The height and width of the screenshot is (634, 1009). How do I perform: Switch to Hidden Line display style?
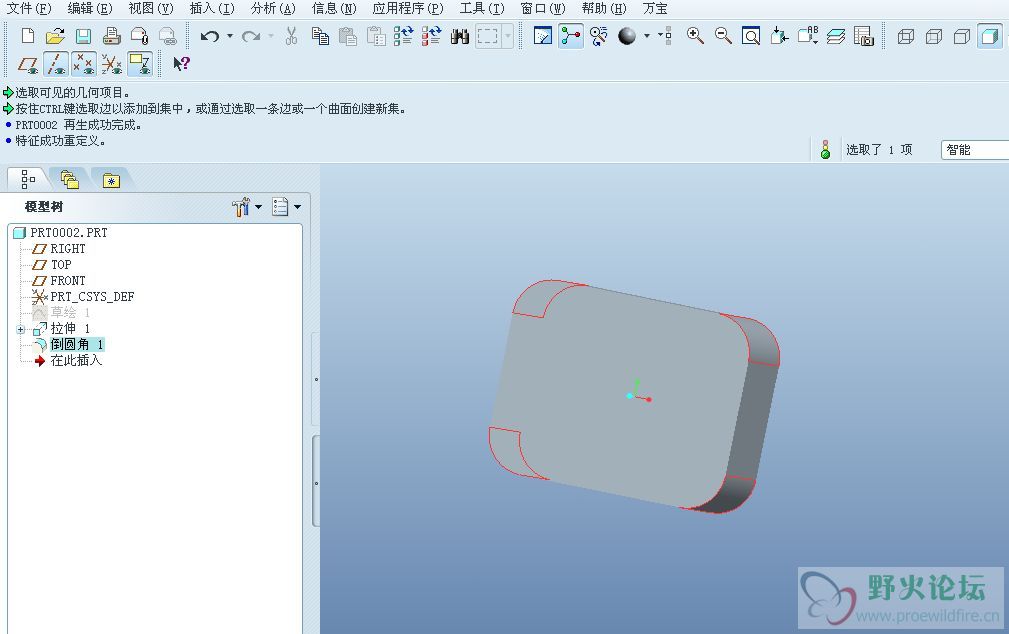(934, 36)
